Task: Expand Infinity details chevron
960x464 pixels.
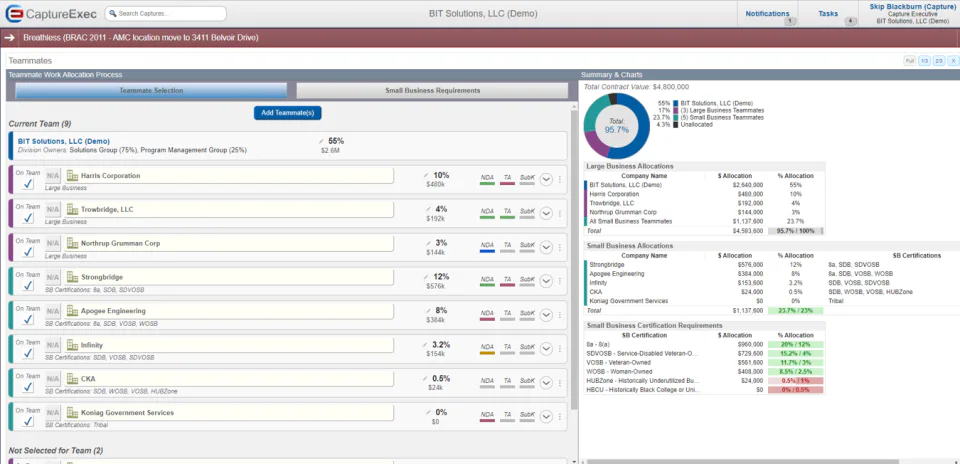Action: (x=546, y=349)
